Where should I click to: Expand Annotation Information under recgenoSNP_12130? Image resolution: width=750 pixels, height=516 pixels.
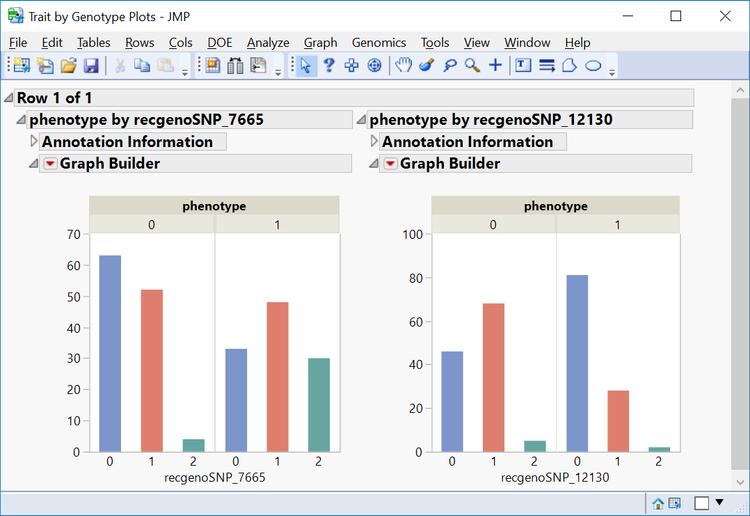tap(374, 141)
